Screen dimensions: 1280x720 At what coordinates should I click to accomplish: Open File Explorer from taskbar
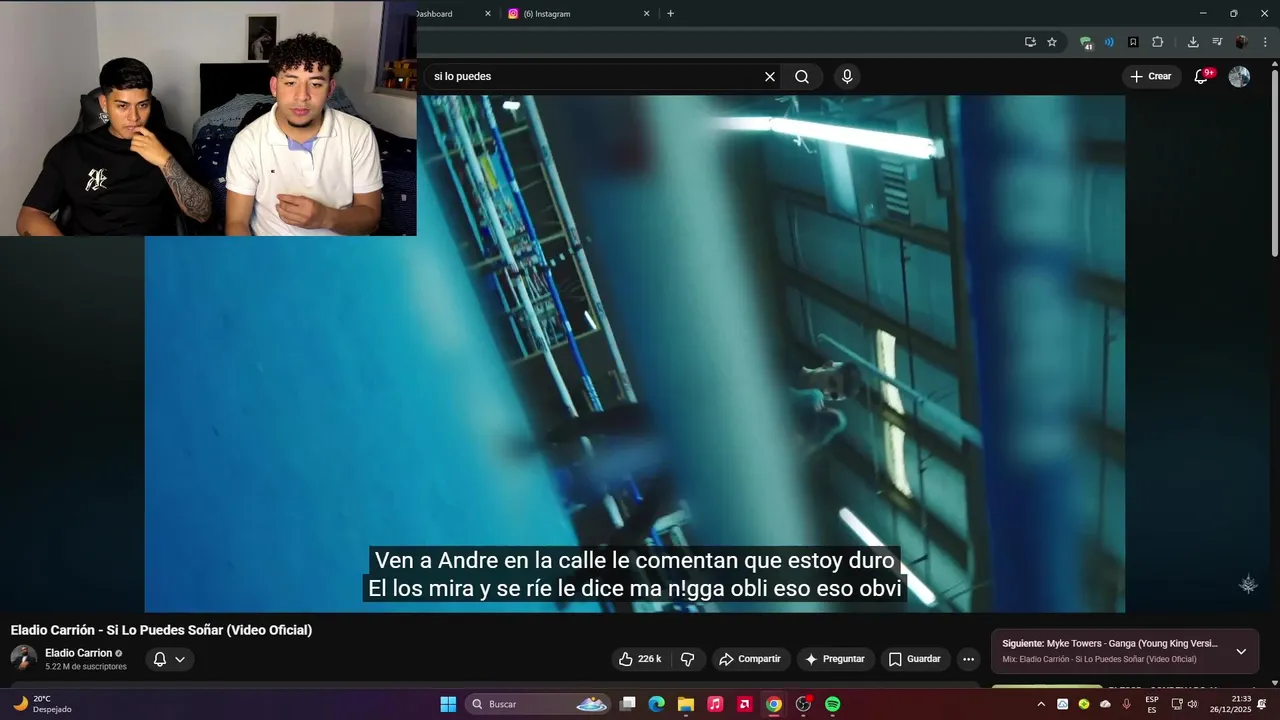[685, 704]
